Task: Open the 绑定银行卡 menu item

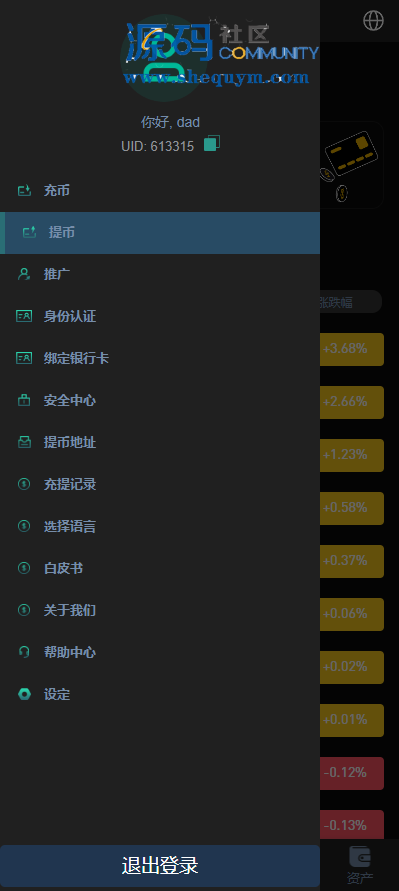Action: [160, 359]
